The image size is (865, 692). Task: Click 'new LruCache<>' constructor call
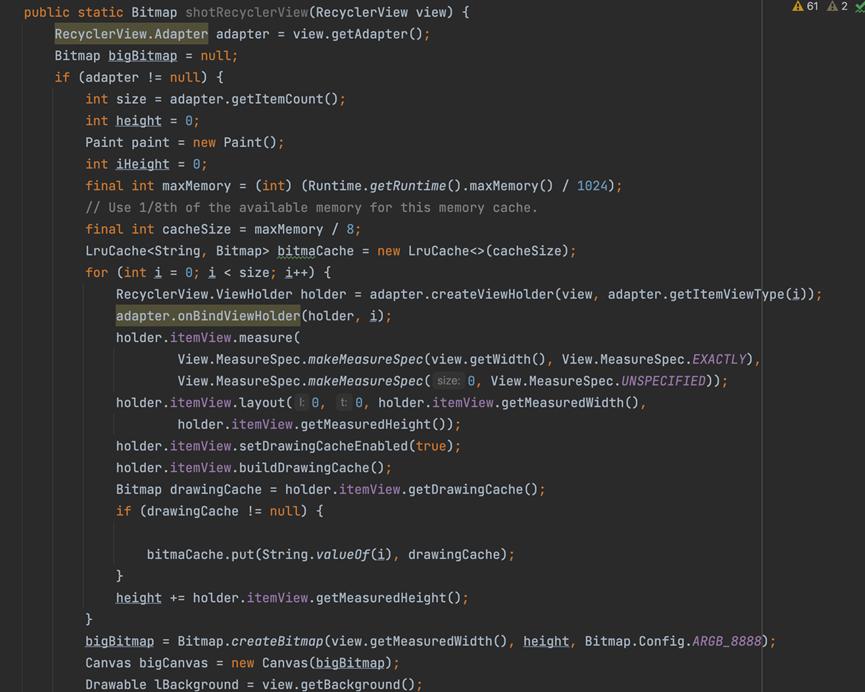(431, 251)
